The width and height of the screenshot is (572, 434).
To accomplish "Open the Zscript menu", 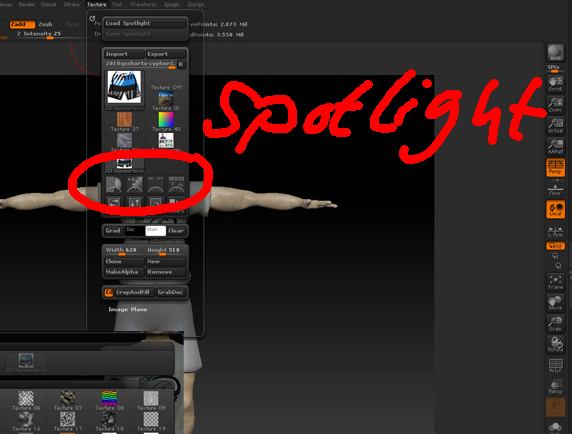I will pos(196,4).
